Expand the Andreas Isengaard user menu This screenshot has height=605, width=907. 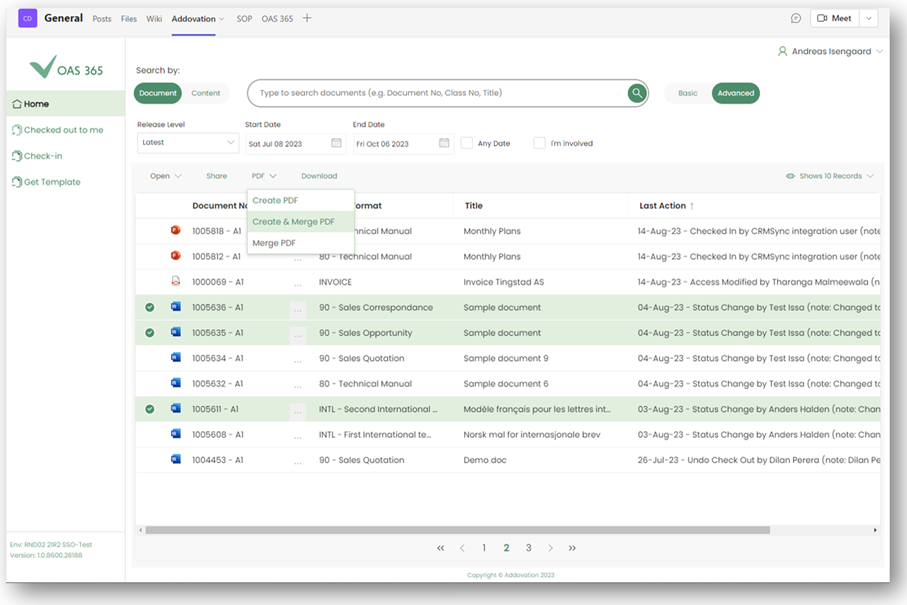831,51
